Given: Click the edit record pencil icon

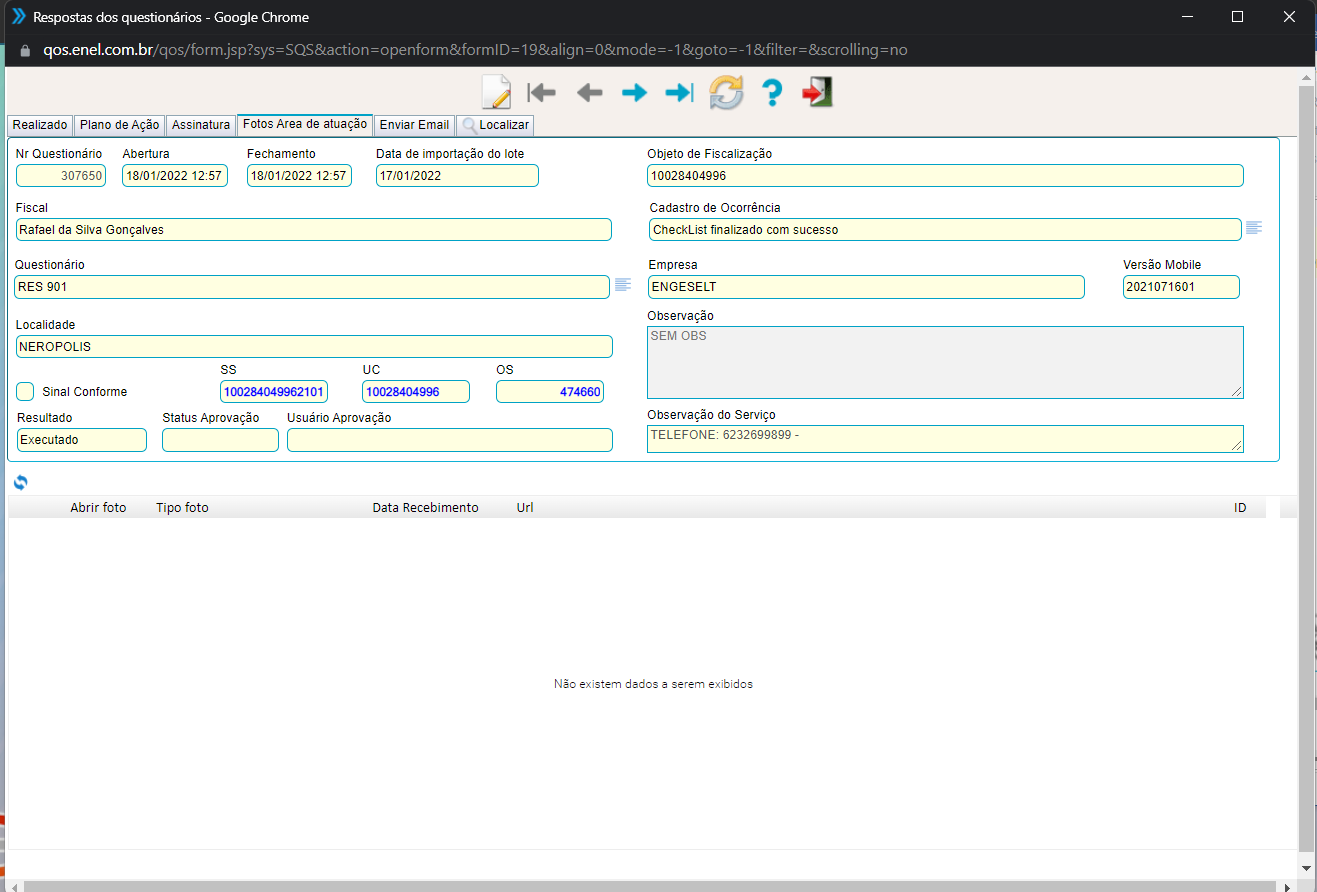Looking at the screenshot, I should pyautogui.click(x=496, y=92).
